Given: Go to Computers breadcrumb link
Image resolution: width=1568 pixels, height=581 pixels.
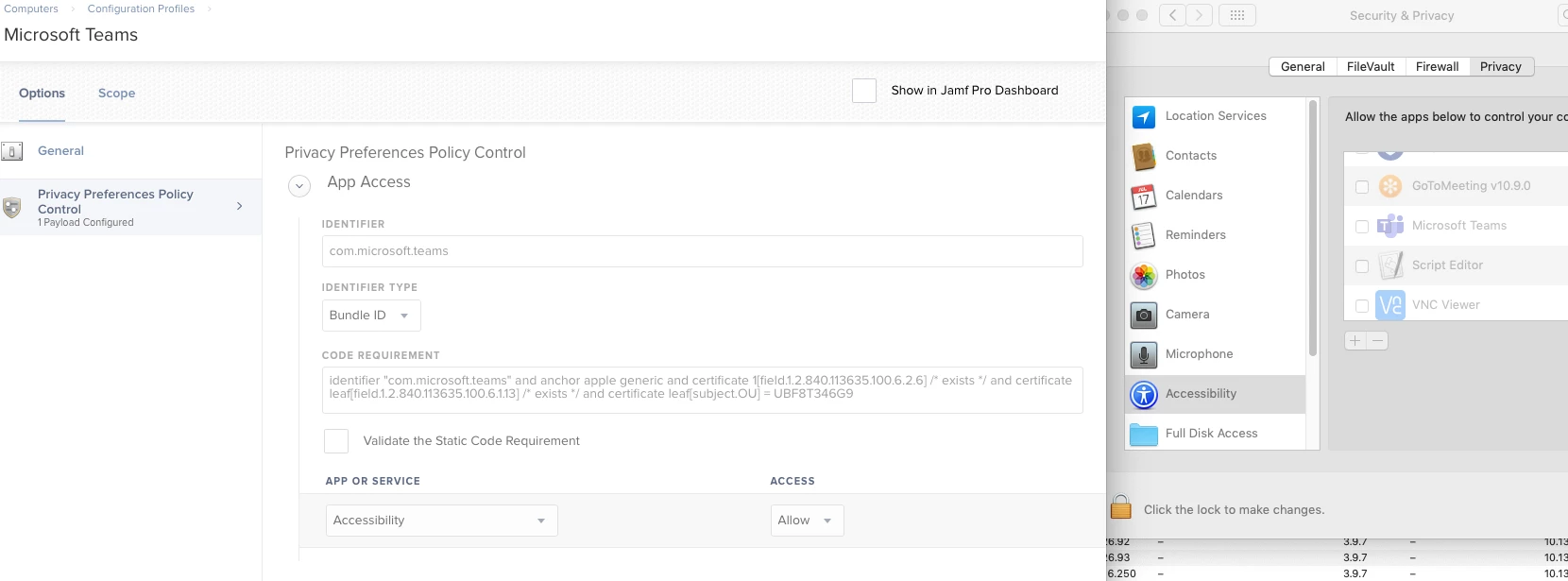Looking at the screenshot, I should point(31,9).
